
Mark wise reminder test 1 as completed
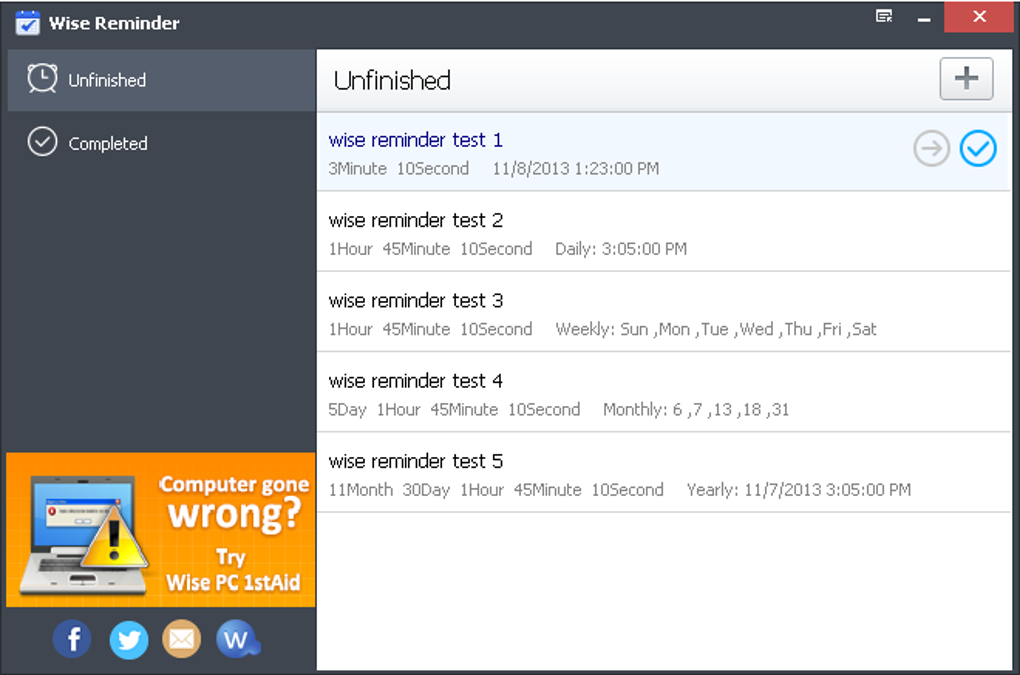click(978, 149)
